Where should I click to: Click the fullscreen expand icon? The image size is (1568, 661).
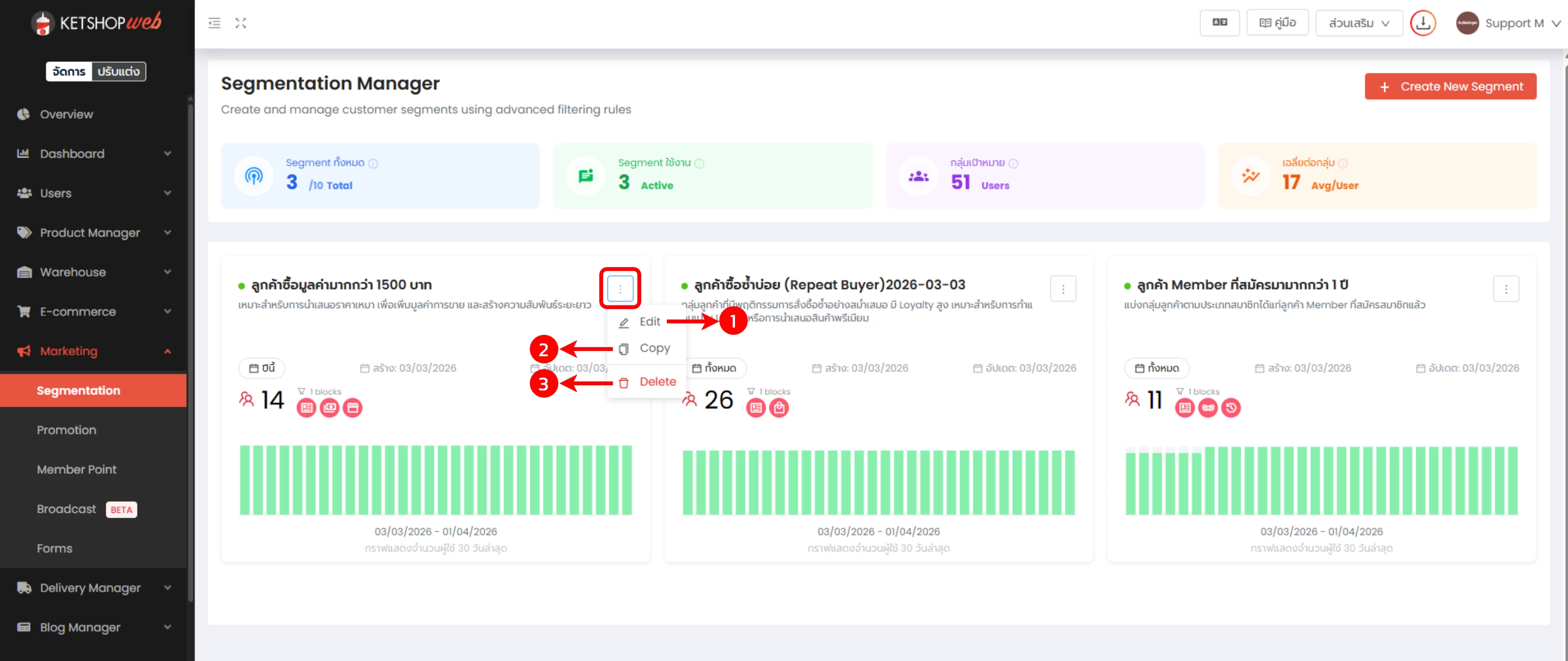click(x=241, y=23)
